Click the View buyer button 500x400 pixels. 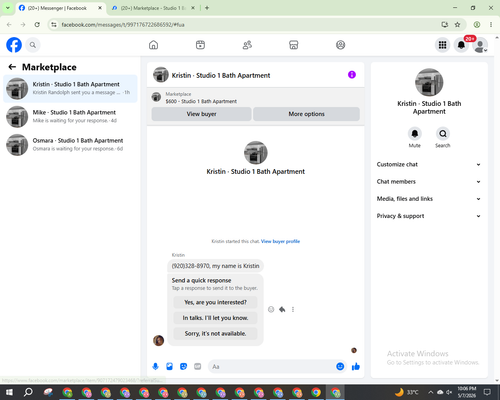pos(201,114)
